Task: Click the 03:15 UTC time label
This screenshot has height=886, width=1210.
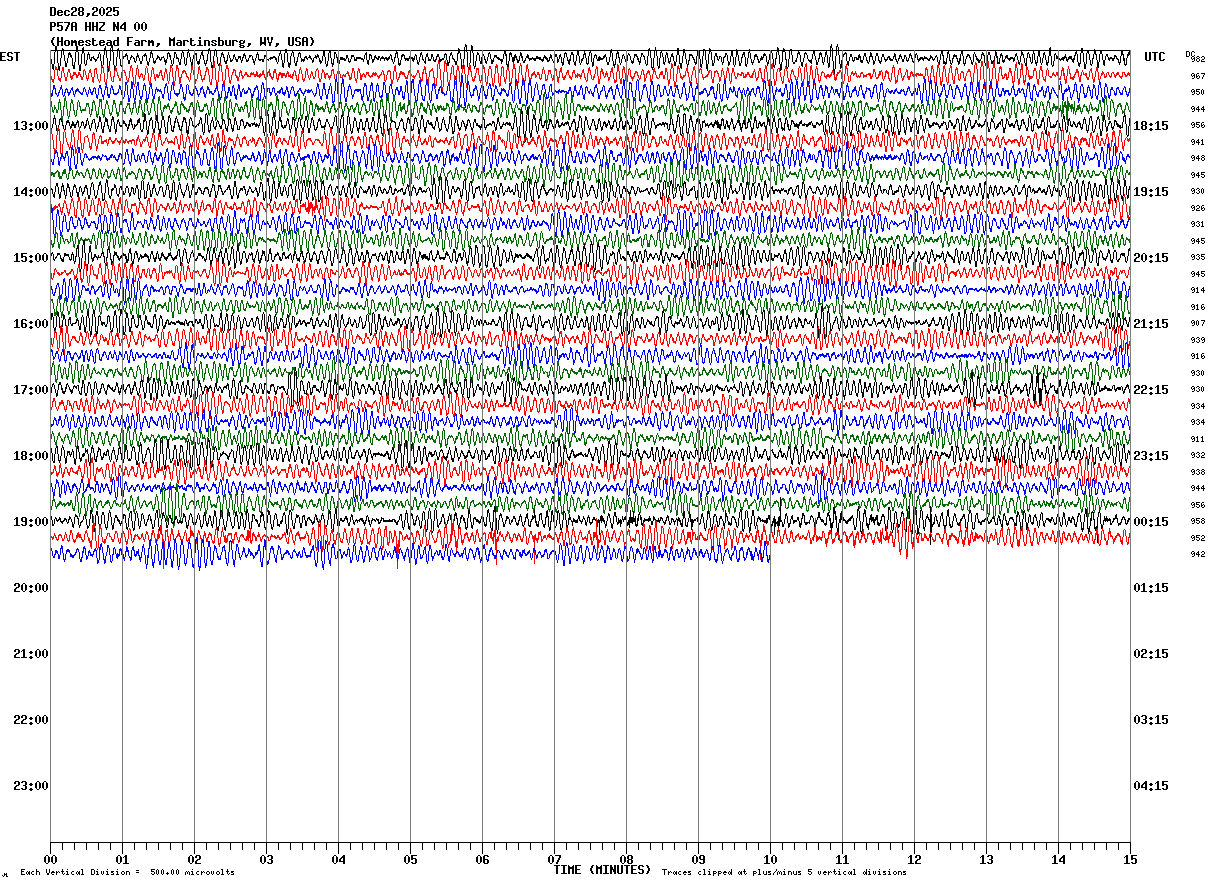Action: tap(1150, 720)
